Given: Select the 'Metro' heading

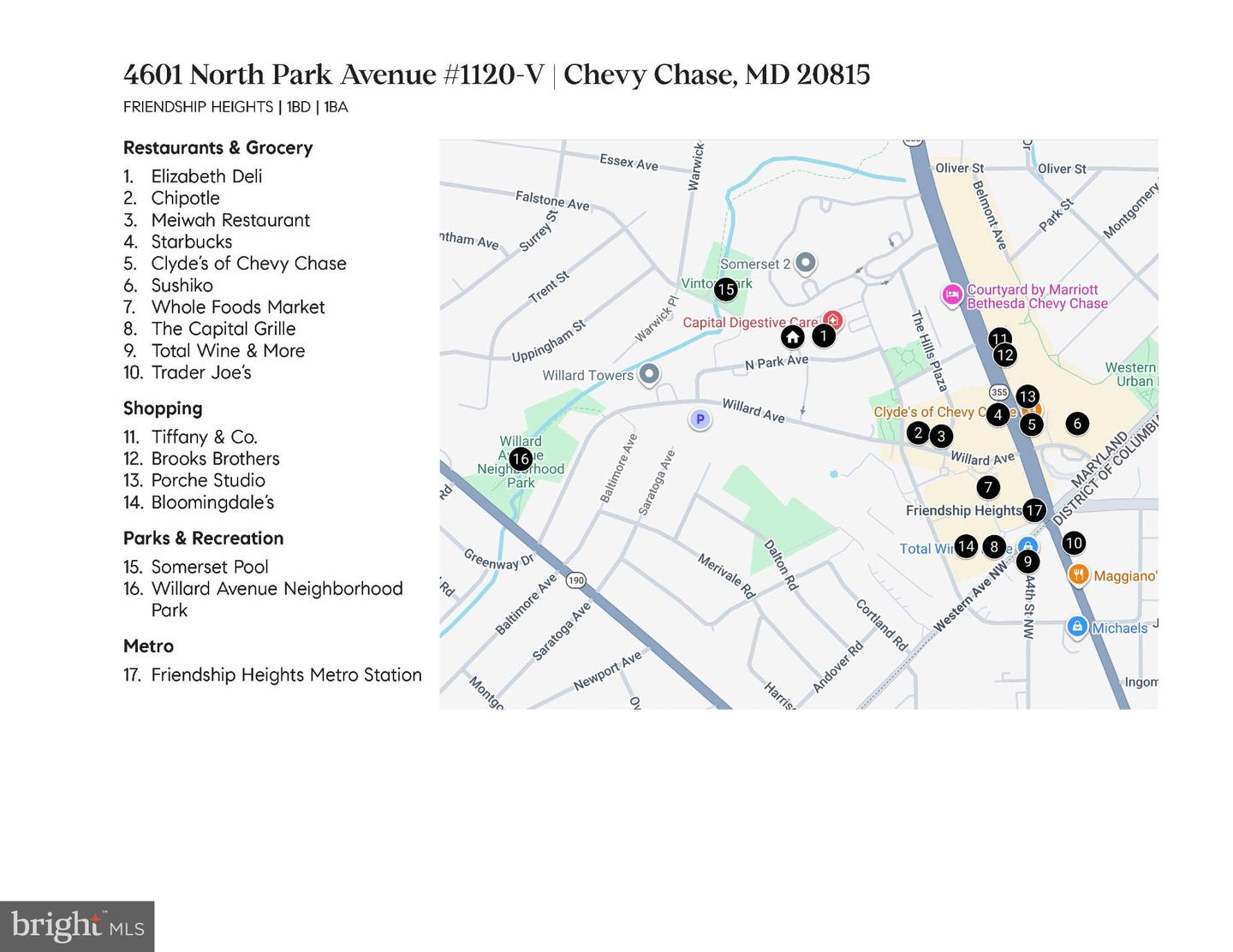Looking at the screenshot, I should tap(148, 646).
